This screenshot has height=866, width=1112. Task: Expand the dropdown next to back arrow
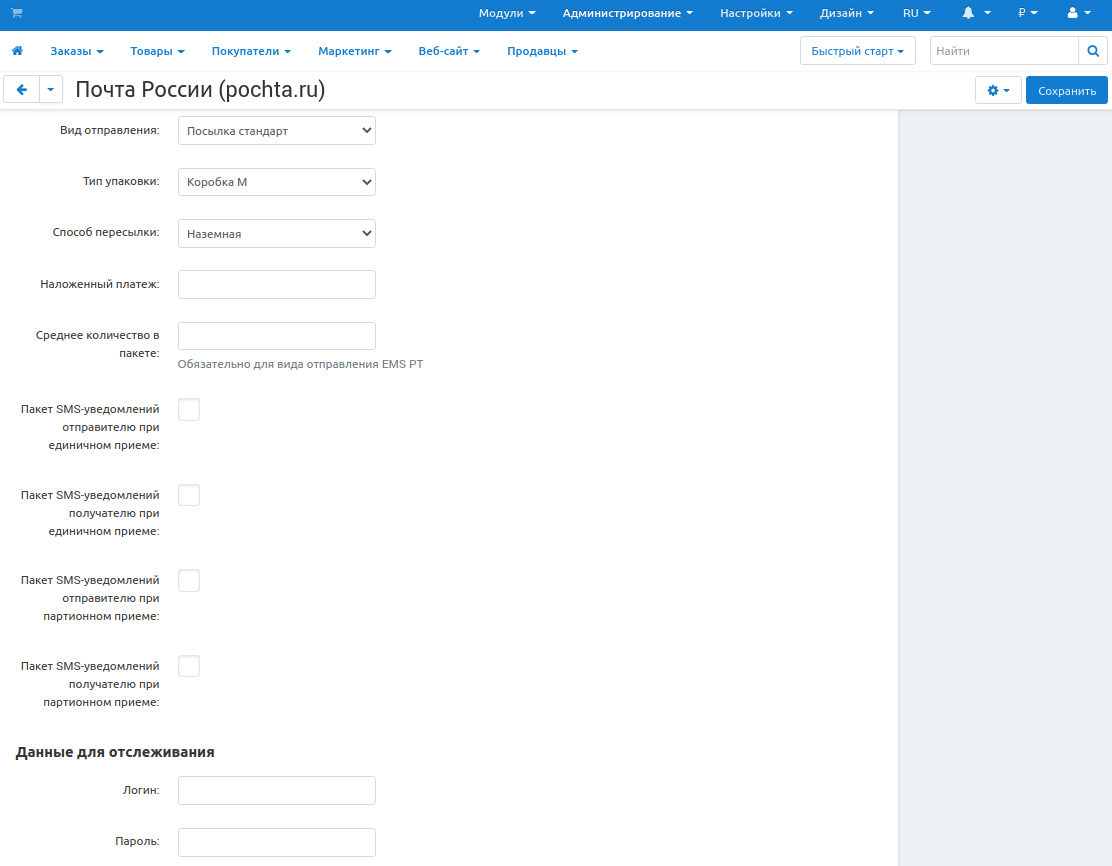tap(50, 90)
